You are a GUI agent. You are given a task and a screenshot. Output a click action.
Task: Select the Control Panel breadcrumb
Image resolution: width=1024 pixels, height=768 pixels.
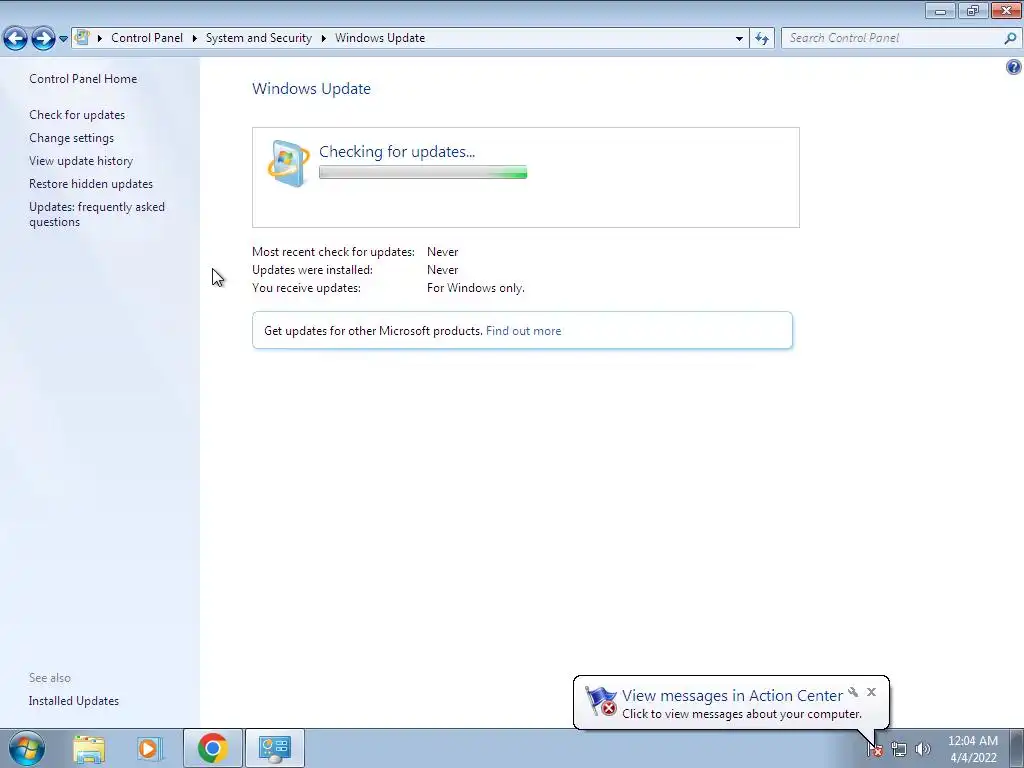[x=147, y=38]
